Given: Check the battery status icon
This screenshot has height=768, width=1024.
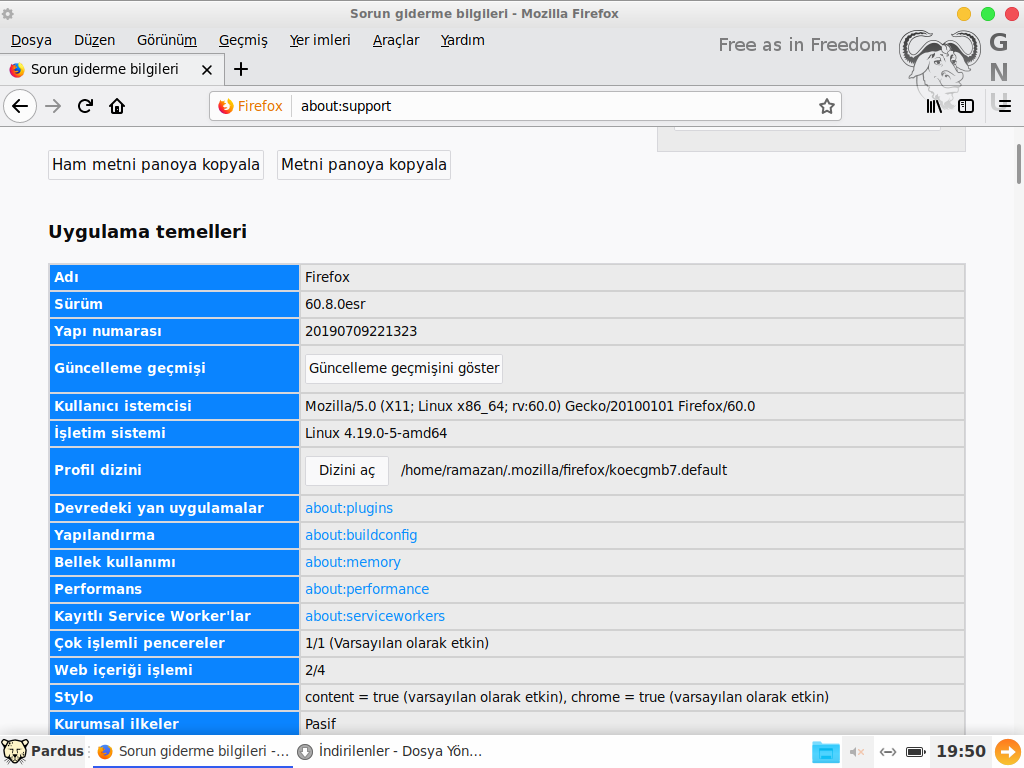Looking at the screenshot, I should pos(916,752).
